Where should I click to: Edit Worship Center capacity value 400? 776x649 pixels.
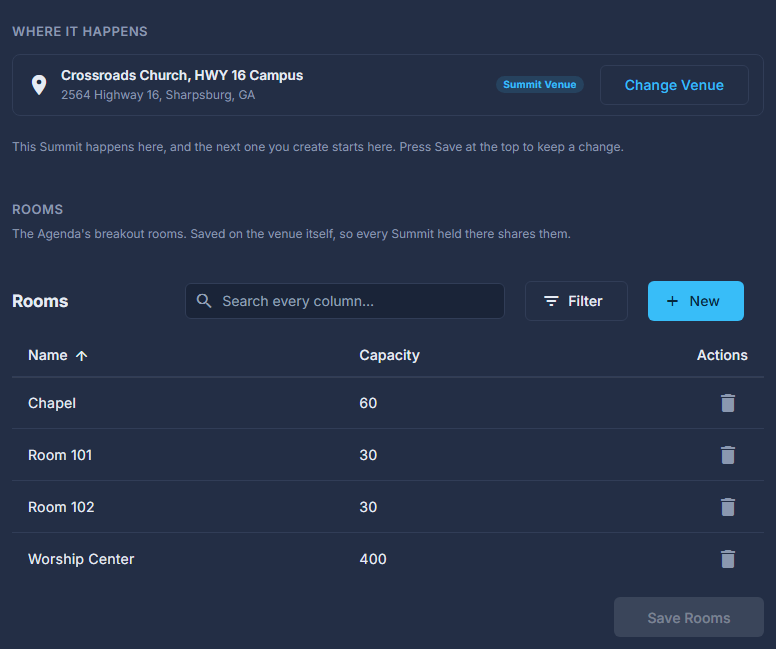click(x=373, y=559)
